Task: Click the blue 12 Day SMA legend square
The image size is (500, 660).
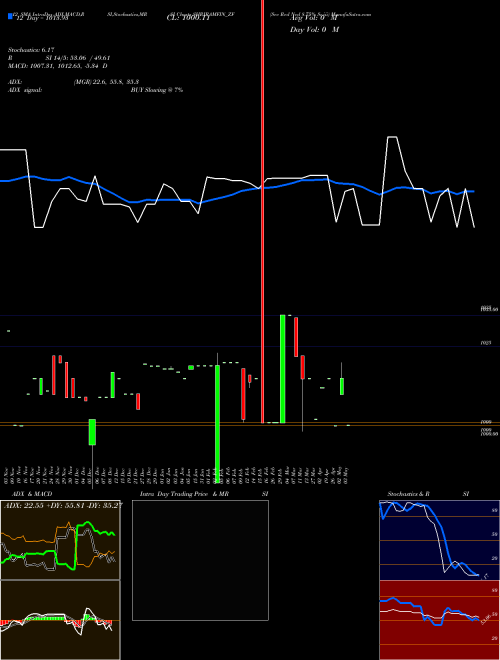Action: pyautogui.click(x=10, y=16)
